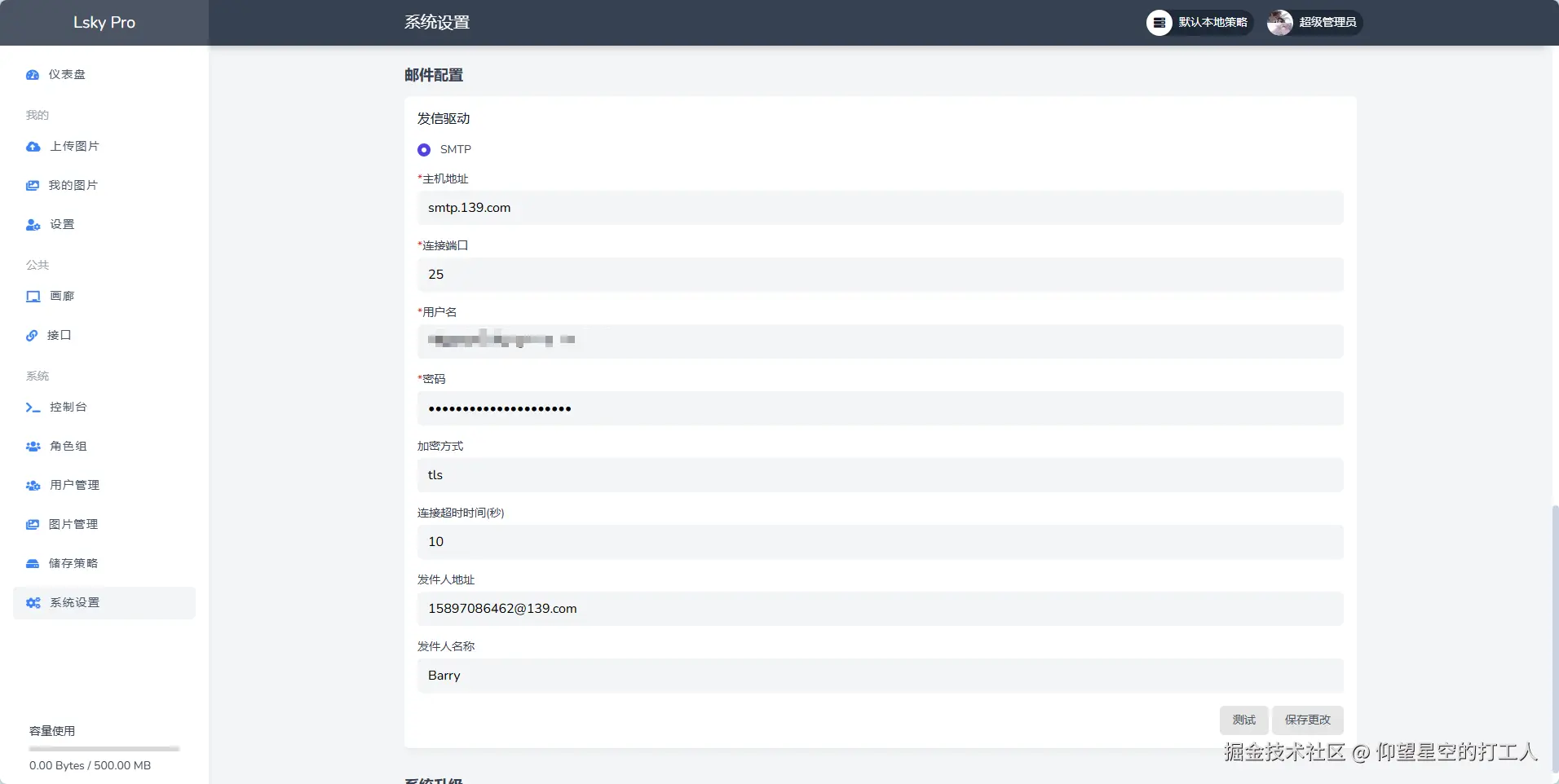Open 用户管理 from the sidebar
This screenshot has width=1559, height=784.
click(104, 486)
